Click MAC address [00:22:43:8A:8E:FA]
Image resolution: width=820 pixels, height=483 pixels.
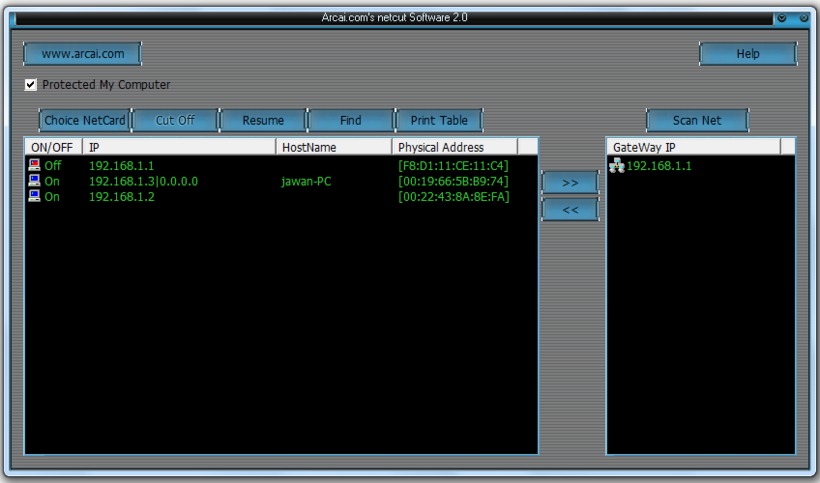pos(453,197)
